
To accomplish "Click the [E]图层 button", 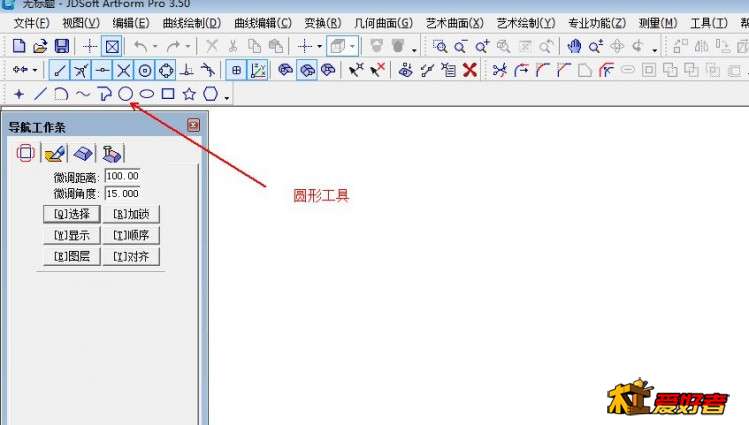I will (x=72, y=256).
